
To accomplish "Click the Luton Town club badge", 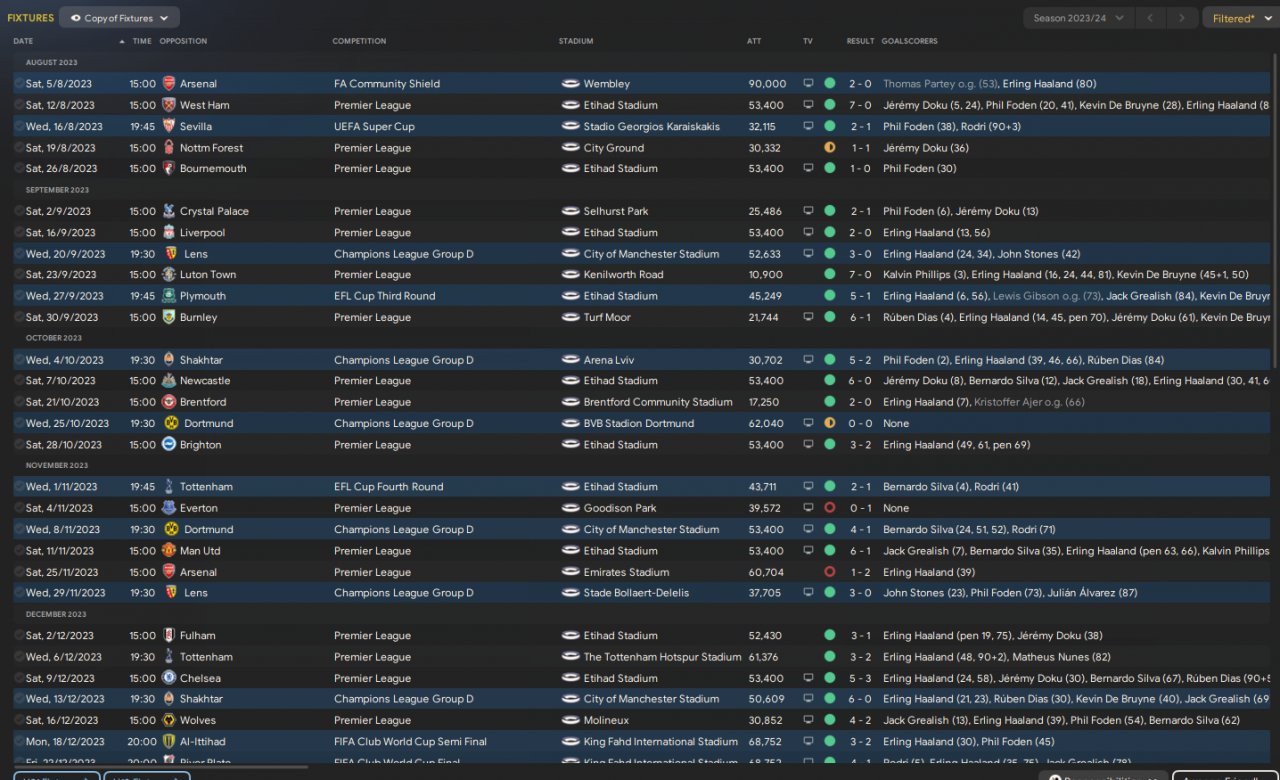I will pyautogui.click(x=168, y=275).
